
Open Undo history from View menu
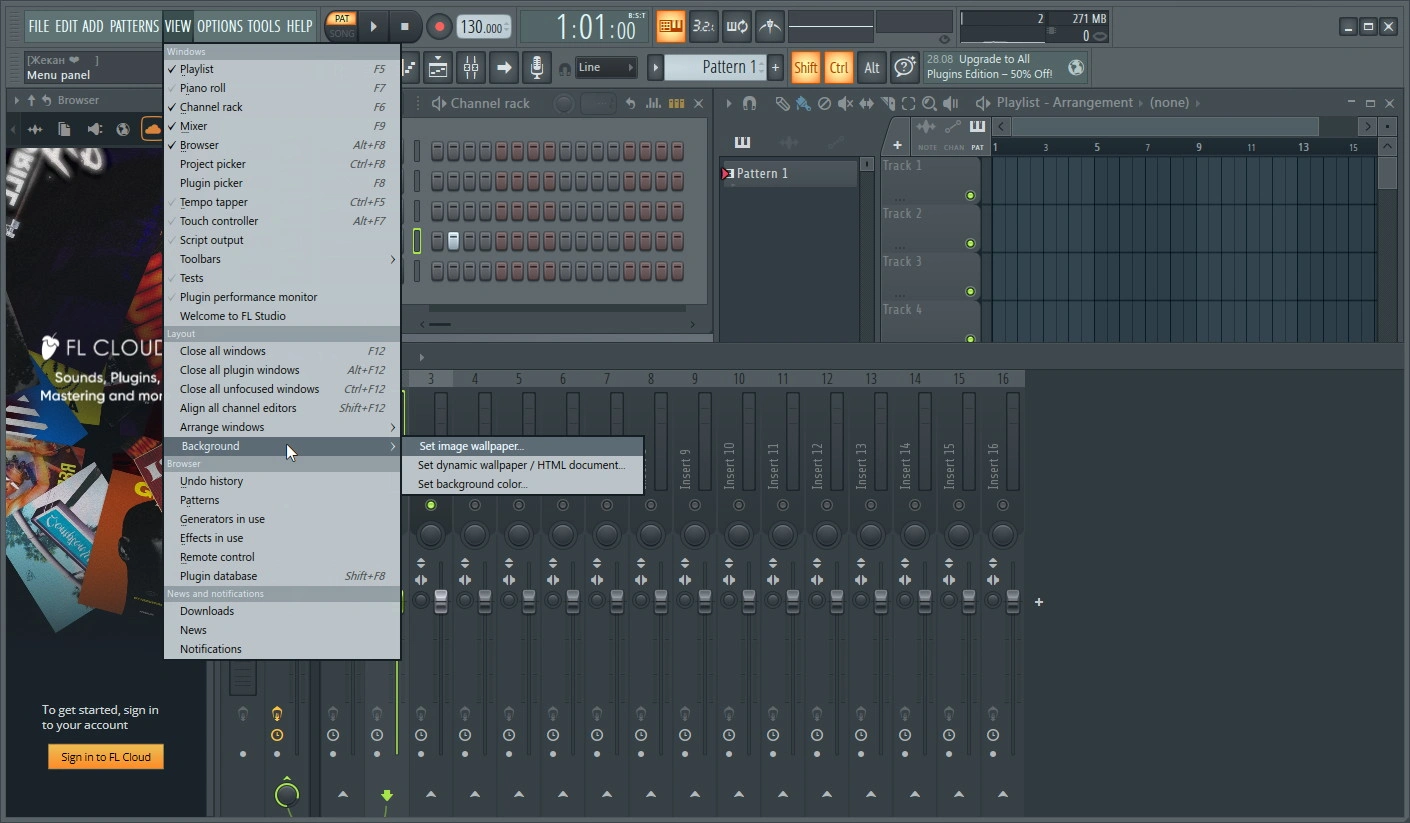(282, 481)
